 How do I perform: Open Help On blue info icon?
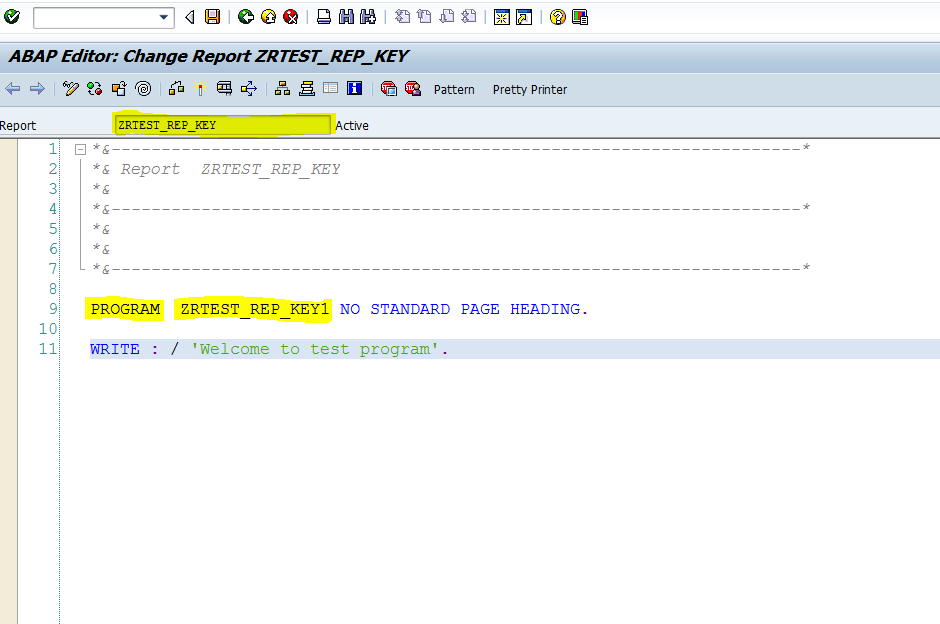(x=354, y=89)
